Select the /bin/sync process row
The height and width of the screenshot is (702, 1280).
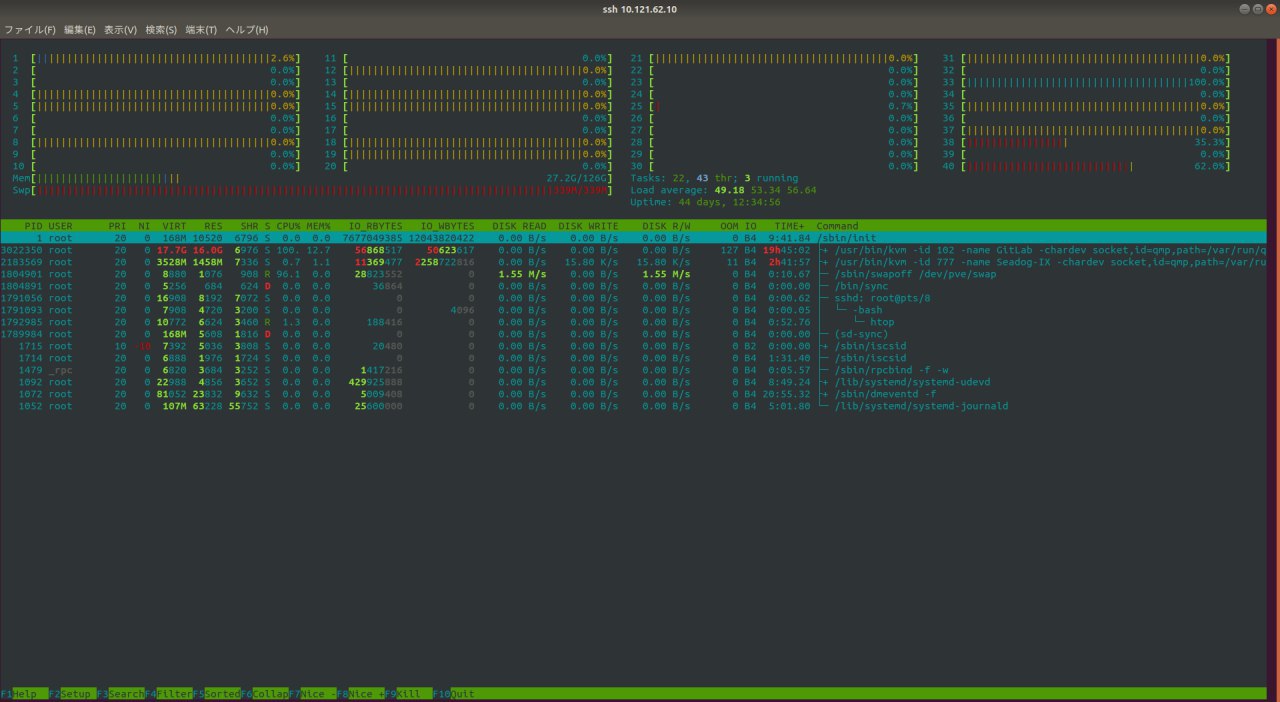click(x=633, y=286)
